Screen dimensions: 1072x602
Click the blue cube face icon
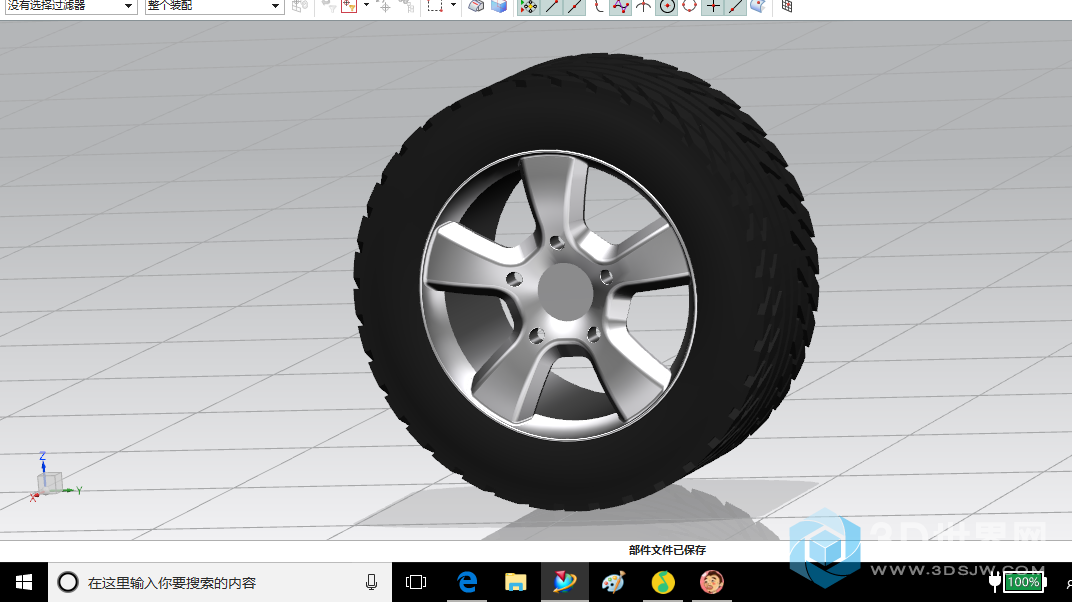[500, 6]
